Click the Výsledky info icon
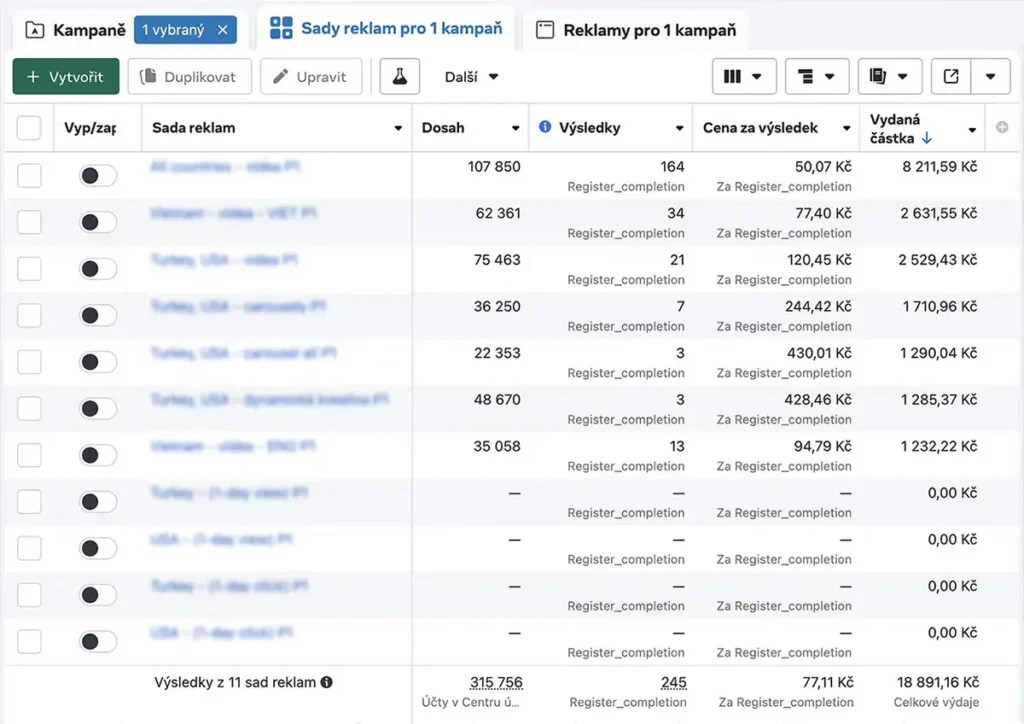The width and height of the screenshot is (1024, 724). coord(545,127)
